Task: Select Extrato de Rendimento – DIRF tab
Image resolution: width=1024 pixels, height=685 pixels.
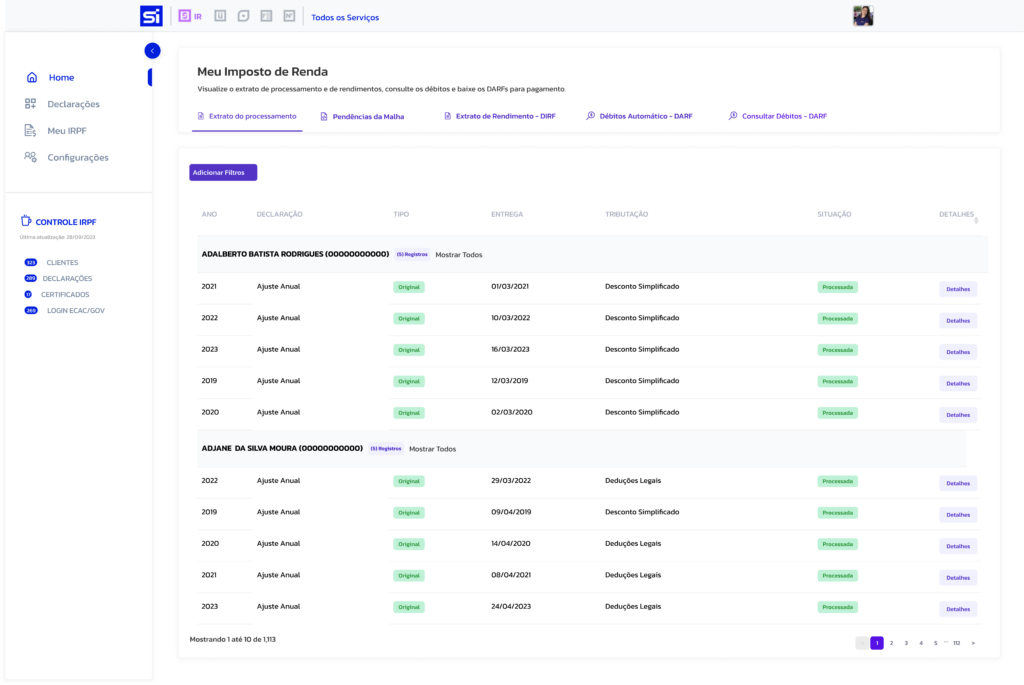Action: coord(499,116)
